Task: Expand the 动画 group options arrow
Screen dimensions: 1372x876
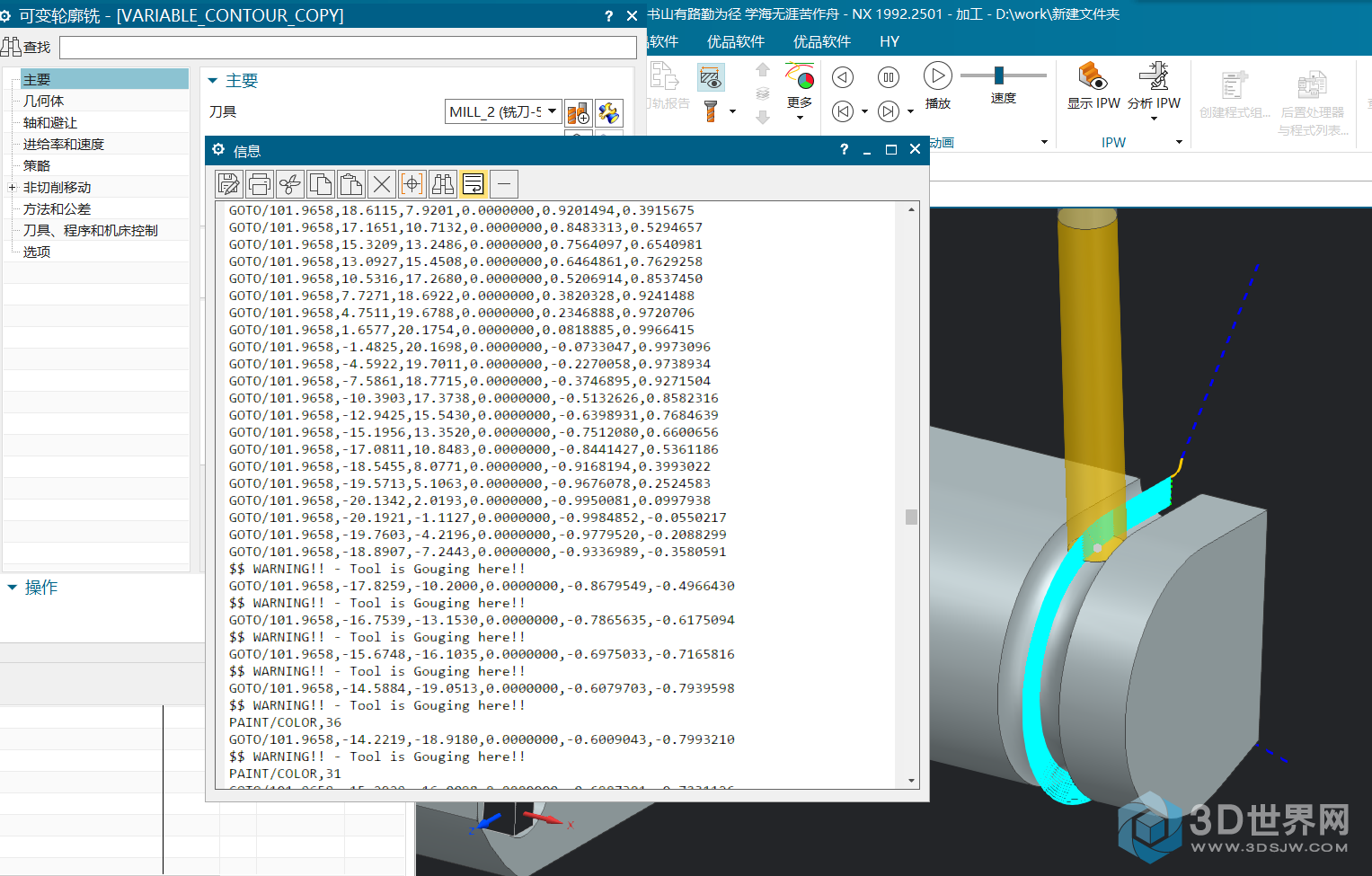Action: point(1044,142)
